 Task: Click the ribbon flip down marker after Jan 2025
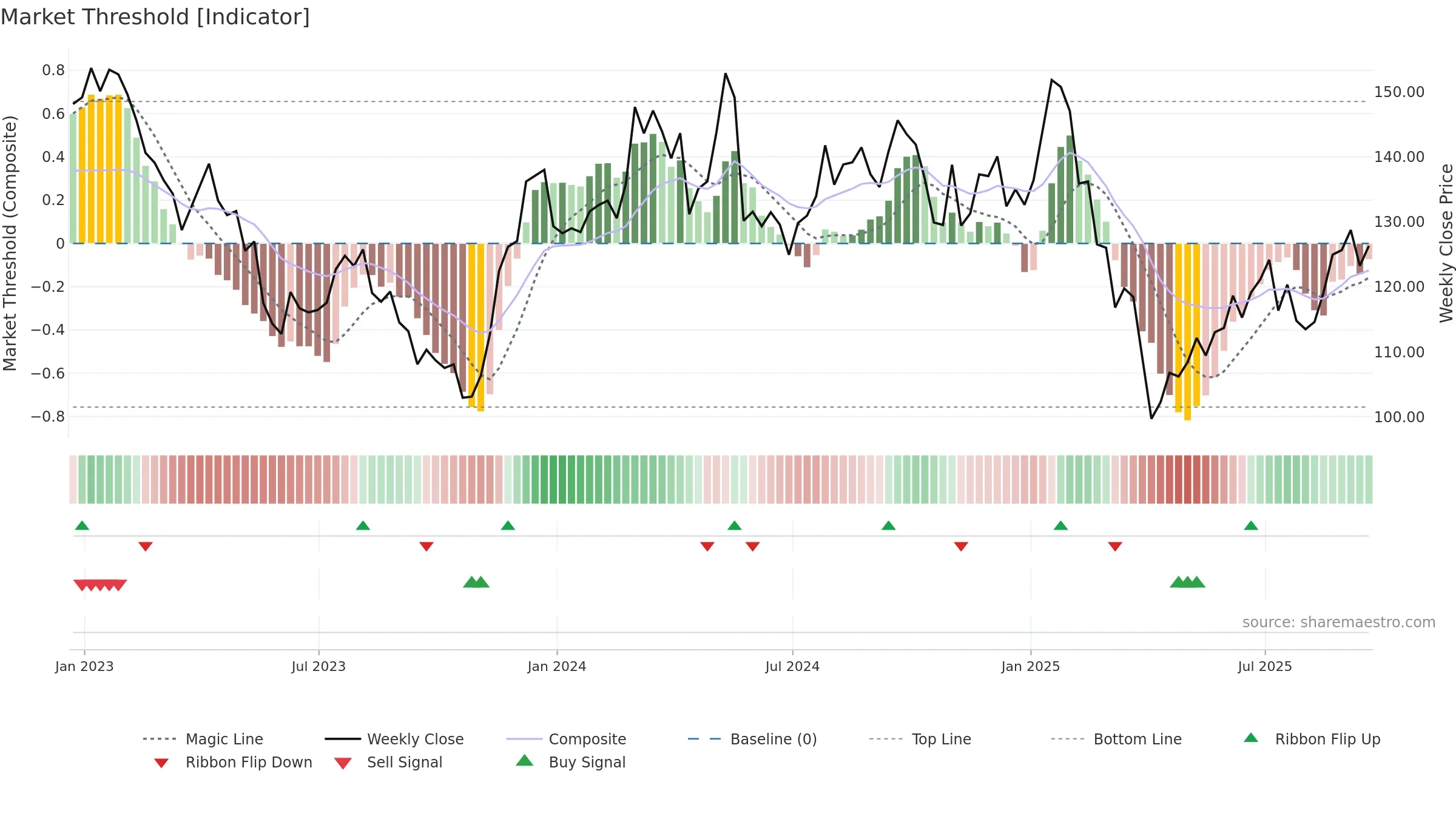click(x=1115, y=547)
